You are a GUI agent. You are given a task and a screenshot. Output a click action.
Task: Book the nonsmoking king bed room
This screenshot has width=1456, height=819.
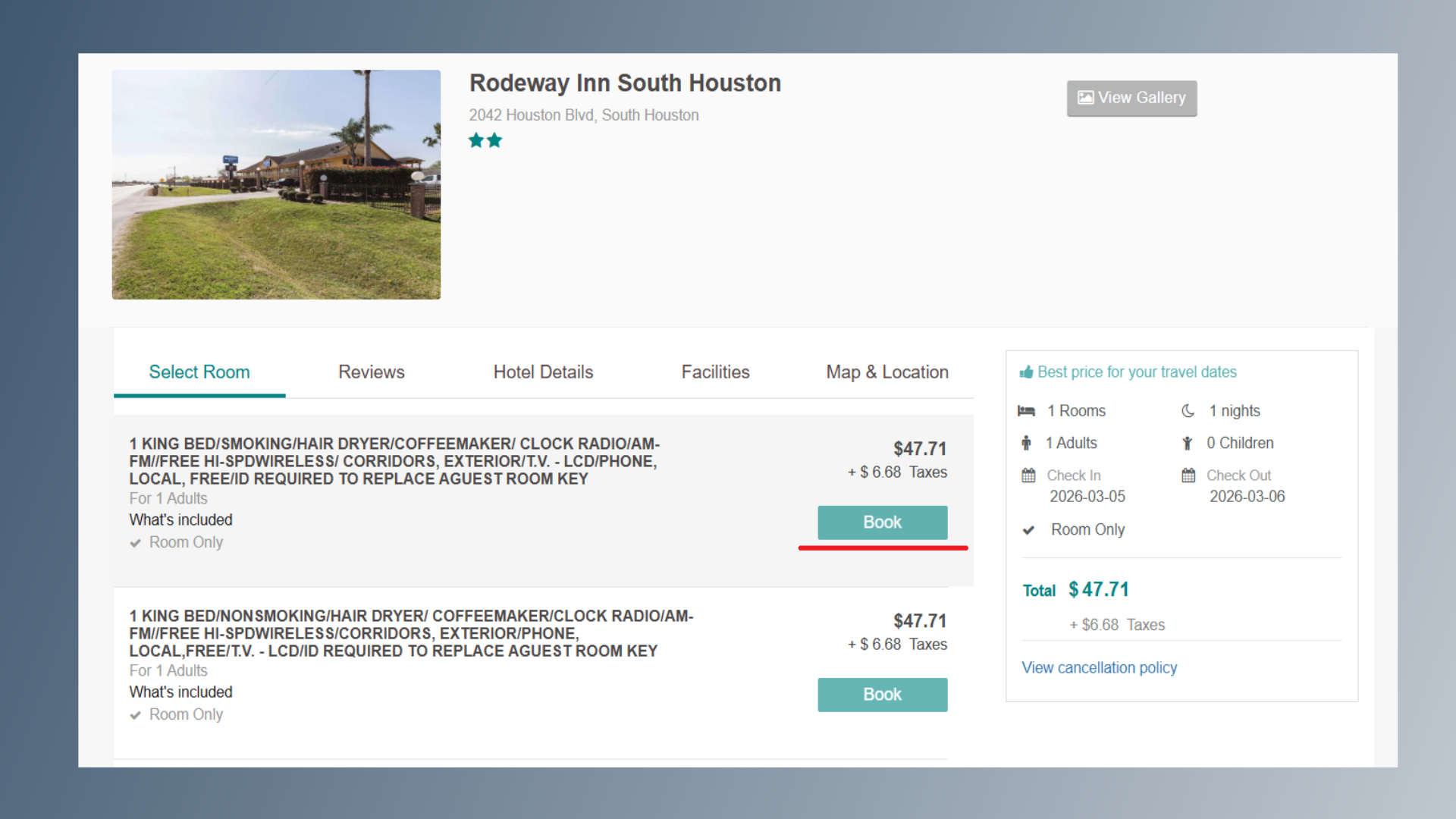tap(882, 695)
